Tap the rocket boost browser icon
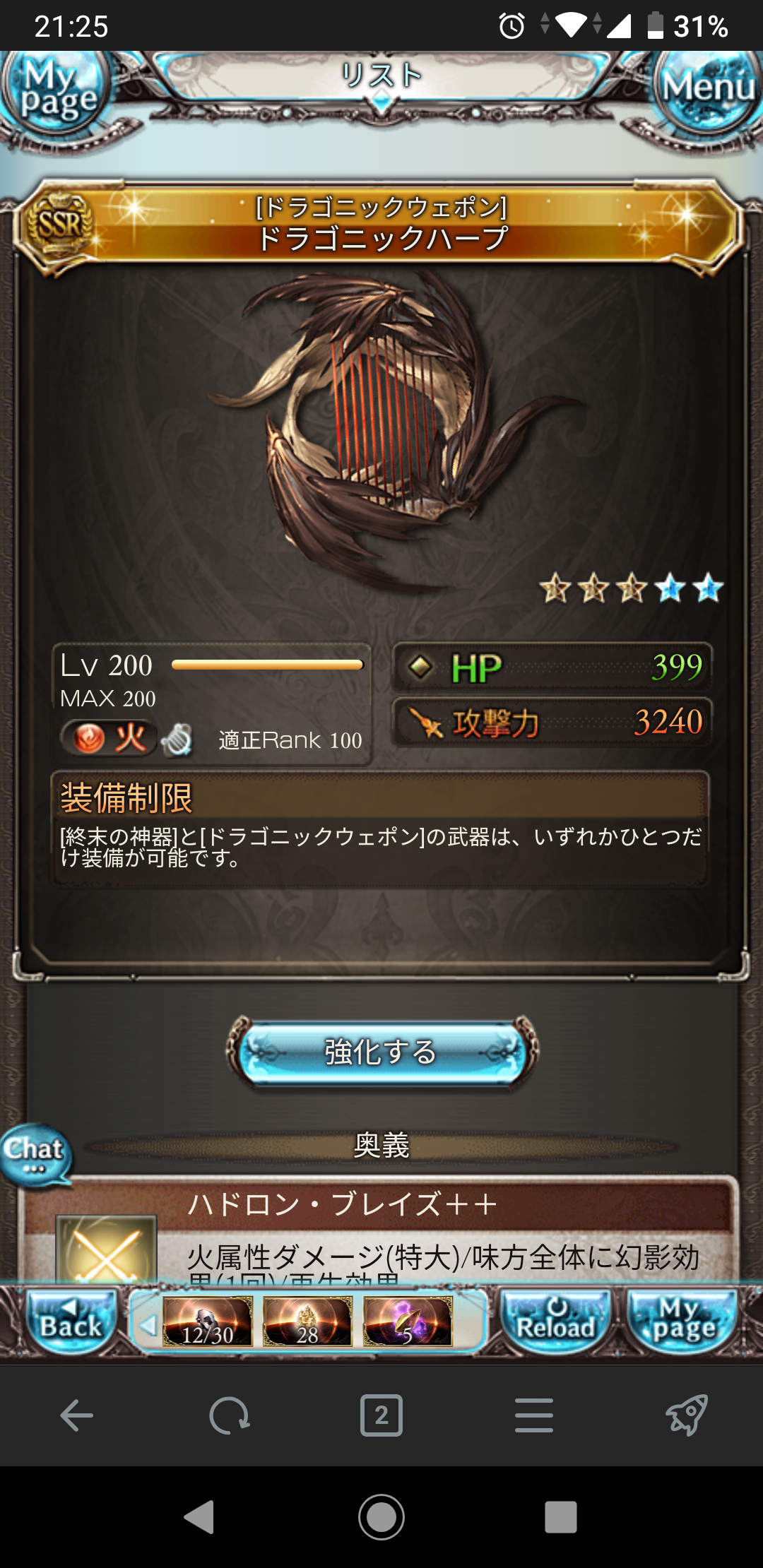763x1568 pixels. 687,1415
